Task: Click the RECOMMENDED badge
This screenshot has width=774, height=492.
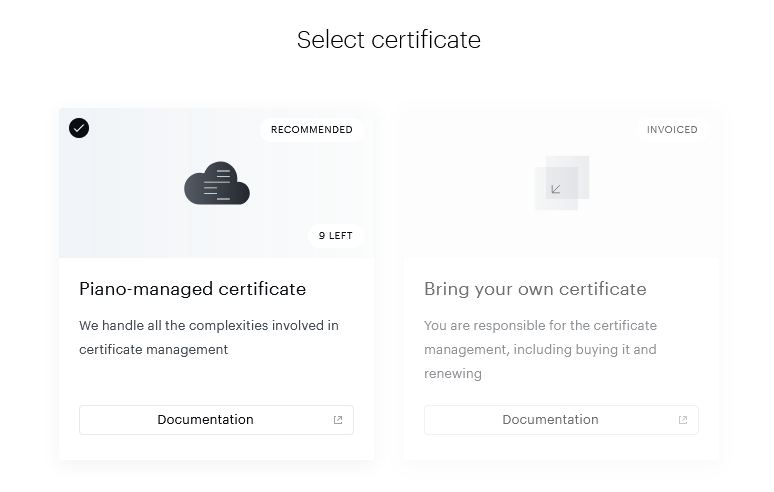Action: coord(311,130)
